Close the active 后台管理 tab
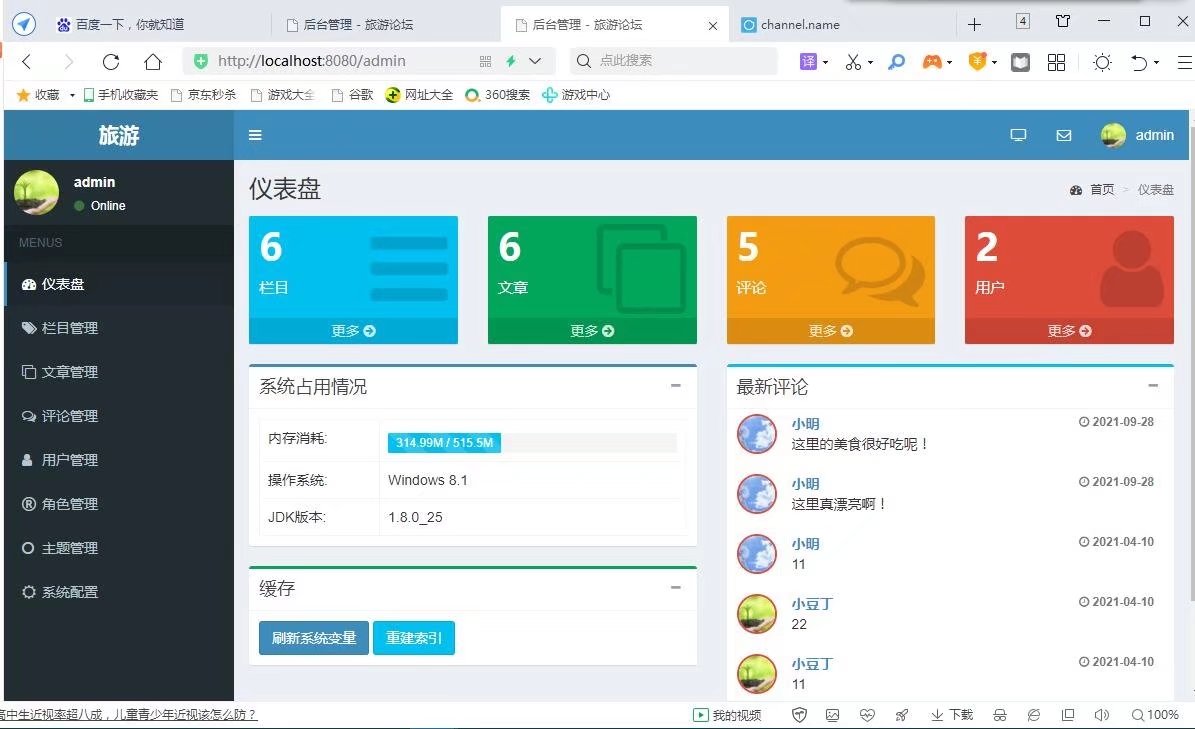The width and height of the screenshot is (1195, 729). 713,25
